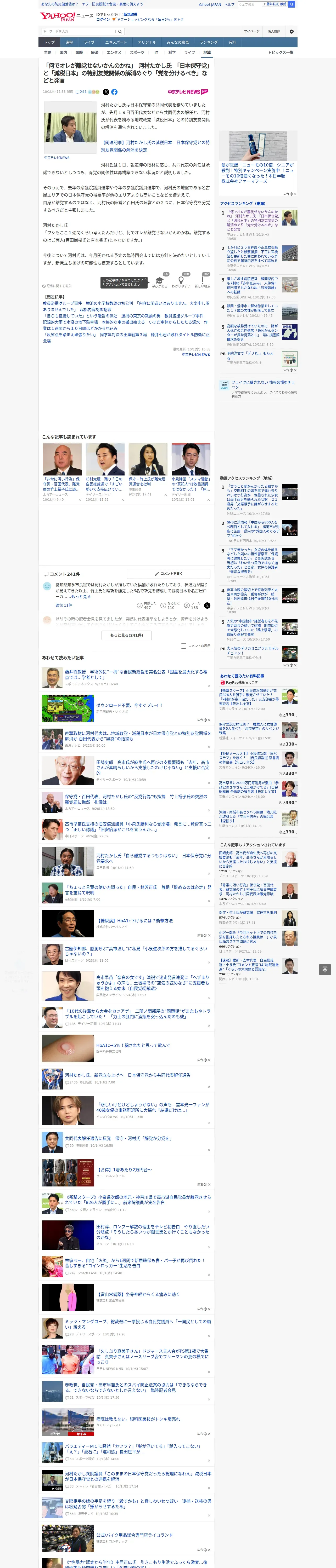The height and width of the screenshot is (1568, 336).
Task: Open the ランキング tab
Action: (209, 43)
